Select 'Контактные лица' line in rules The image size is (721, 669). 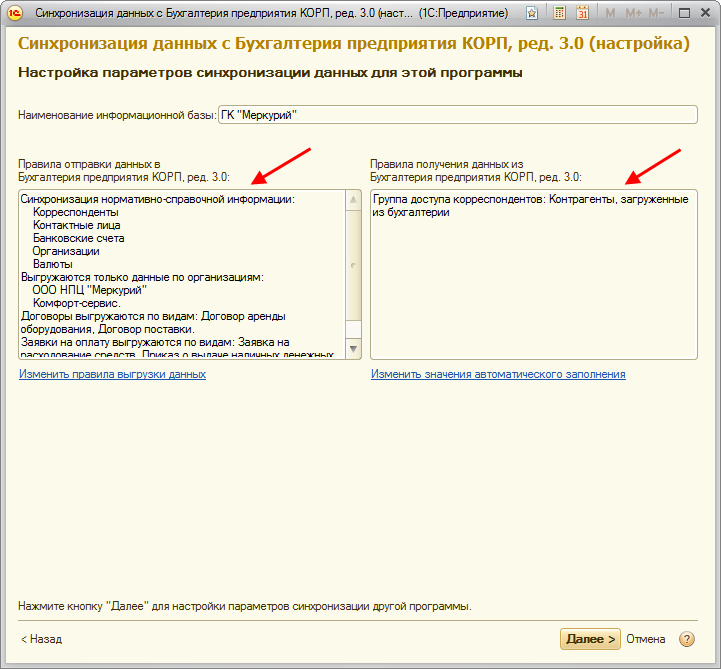[x=77, y=225]
